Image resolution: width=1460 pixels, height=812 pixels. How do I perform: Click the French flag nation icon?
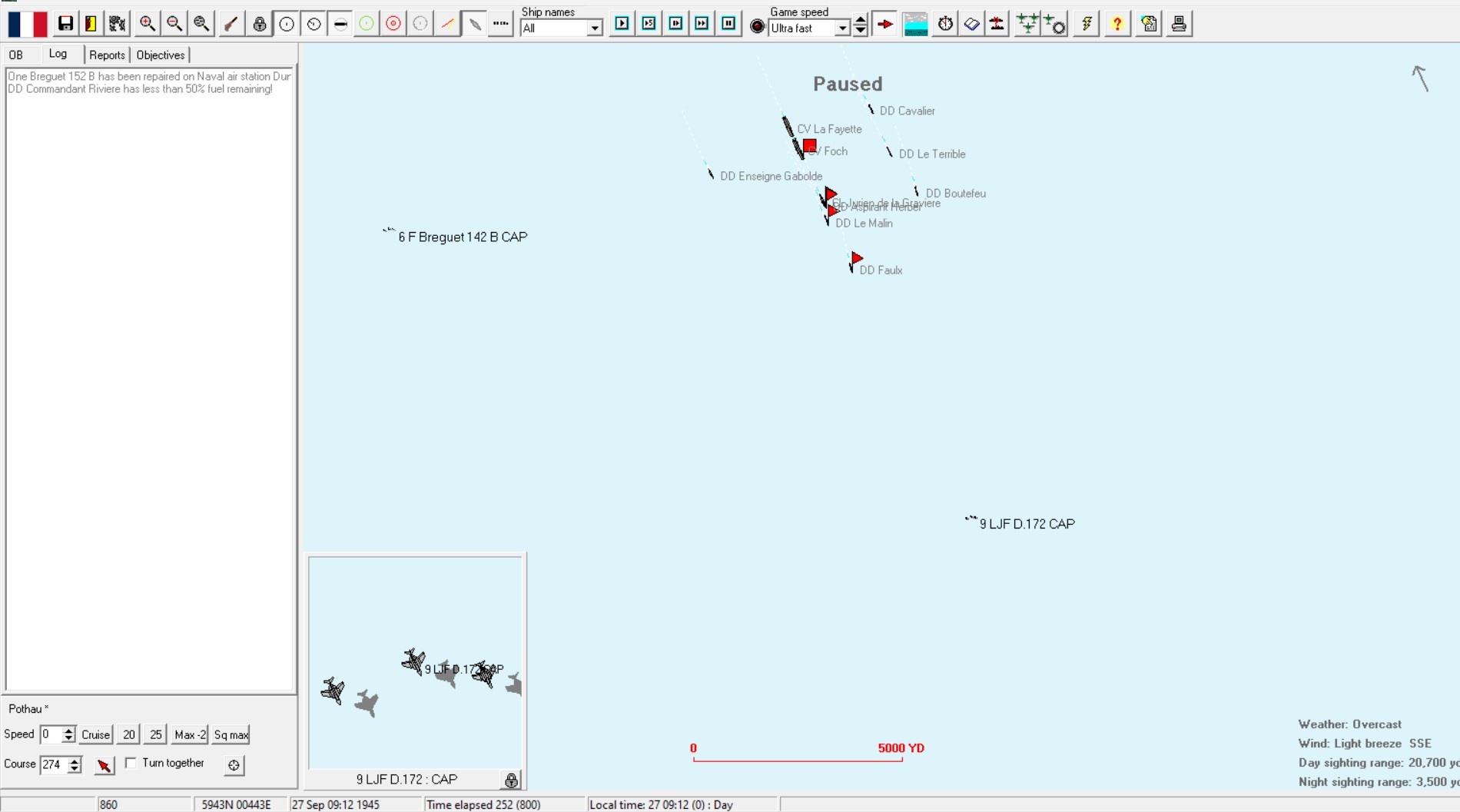[x=28, y=25]
